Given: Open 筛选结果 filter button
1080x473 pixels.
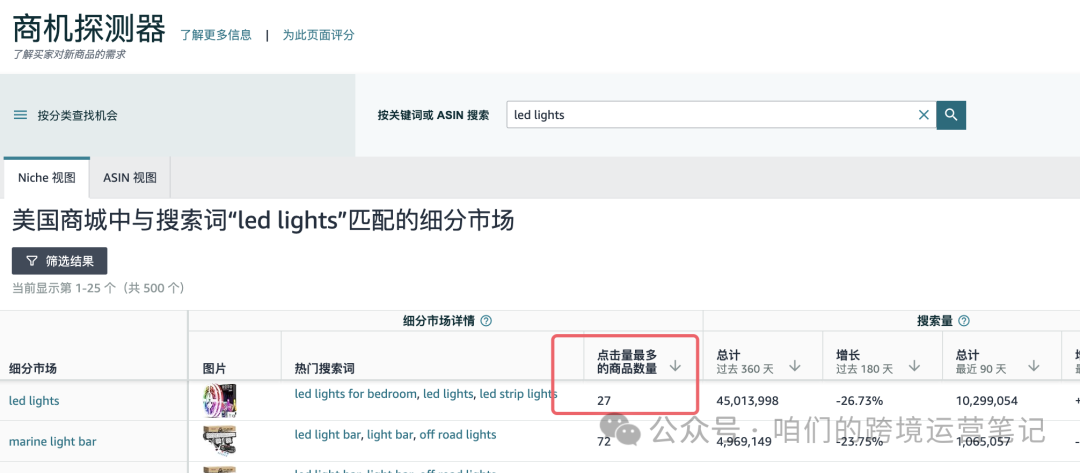Looking at the screenshot, I should click(60, 261).
